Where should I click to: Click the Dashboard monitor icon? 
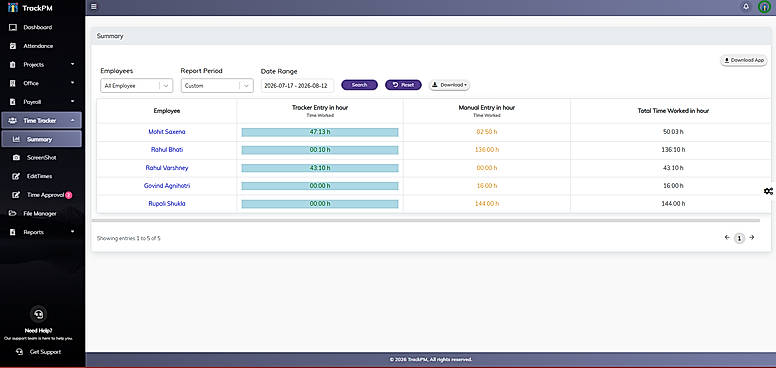[x=13, y=28]
